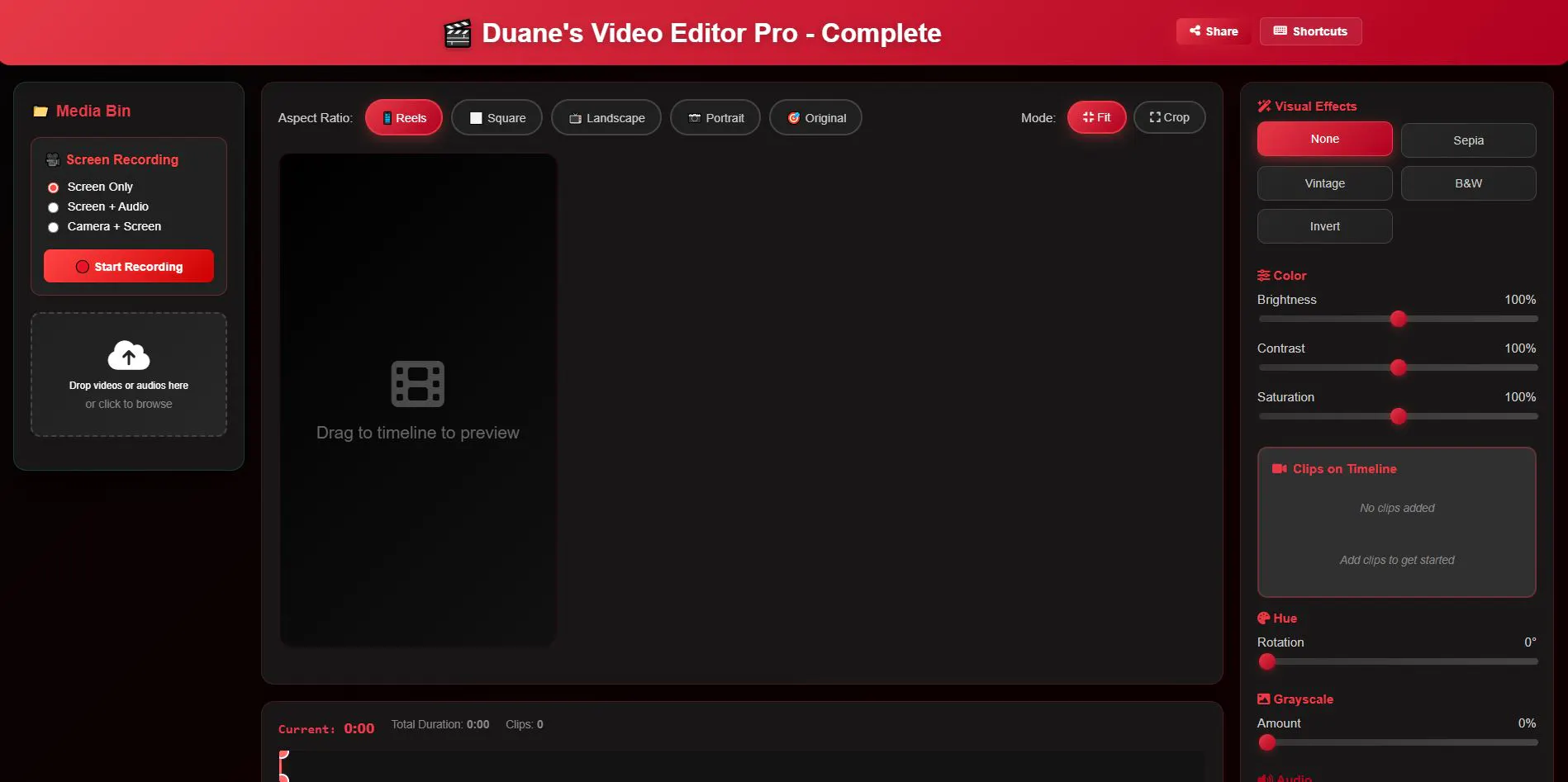The image size is (1568, 782).
Task: Click the Contrast slider handle
Action: point(1398,367)
